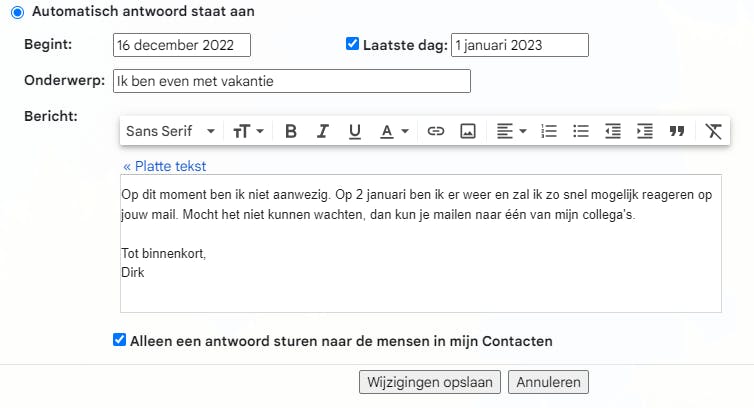Format text as a quote block

point(677,131)
